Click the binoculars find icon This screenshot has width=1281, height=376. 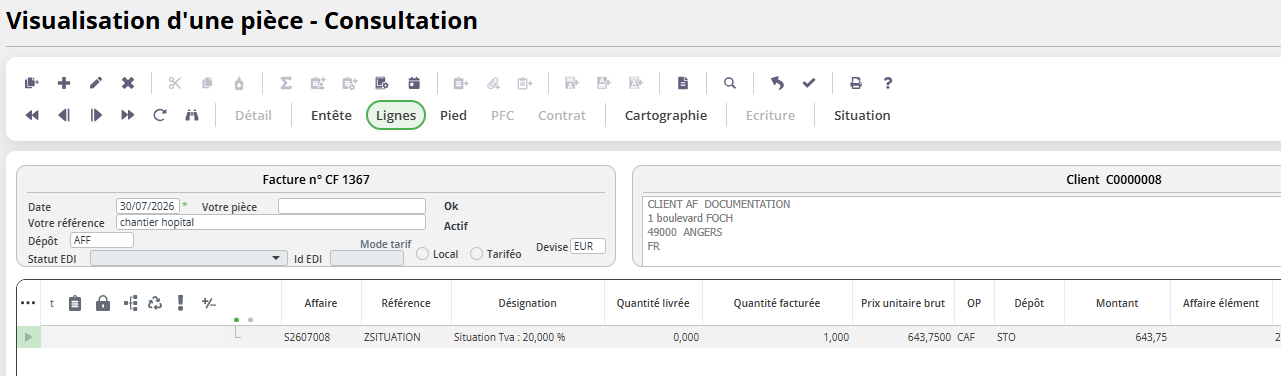point(192,115)
